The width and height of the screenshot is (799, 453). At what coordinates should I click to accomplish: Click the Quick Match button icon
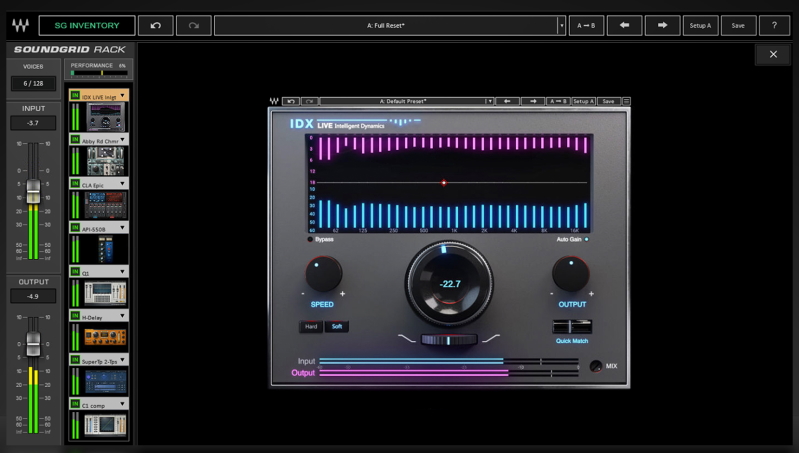click(x=572, y=327)
